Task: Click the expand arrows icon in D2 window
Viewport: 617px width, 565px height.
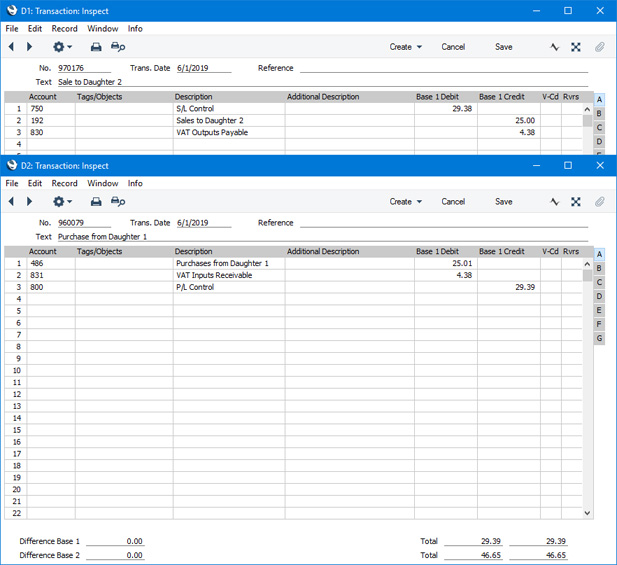Action: pyautogui.click(x=576, y=202)
